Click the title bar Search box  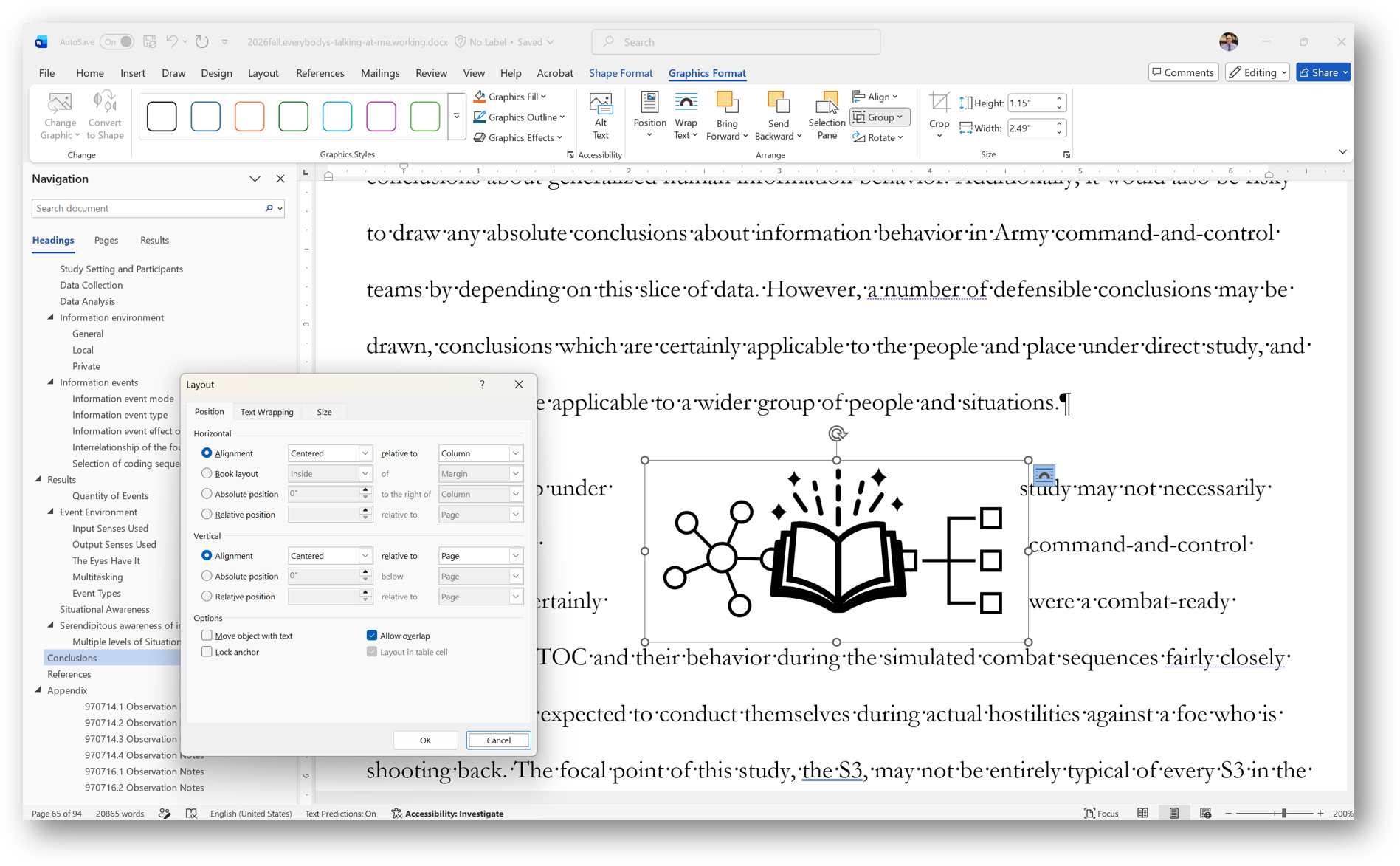click(736, 42)
